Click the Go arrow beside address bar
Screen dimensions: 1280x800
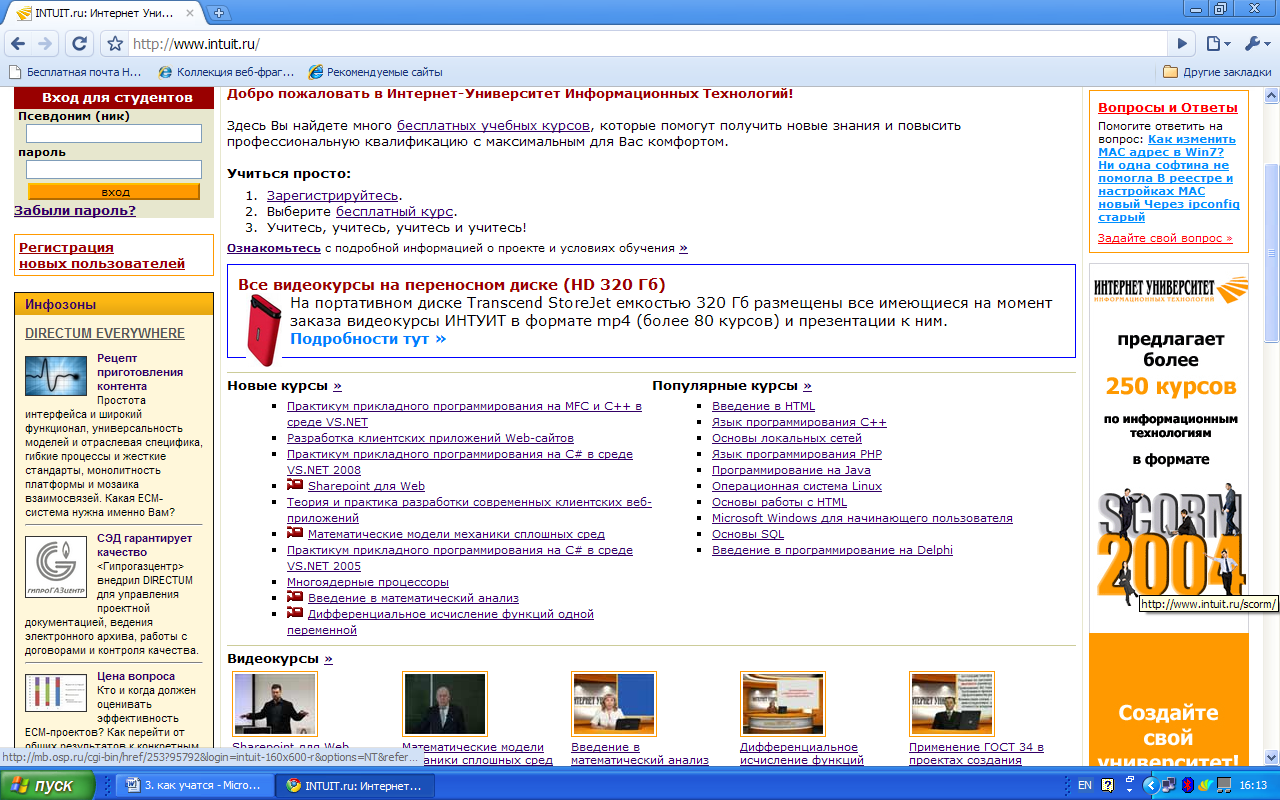pyautogui.click(x=1183, y=44)
